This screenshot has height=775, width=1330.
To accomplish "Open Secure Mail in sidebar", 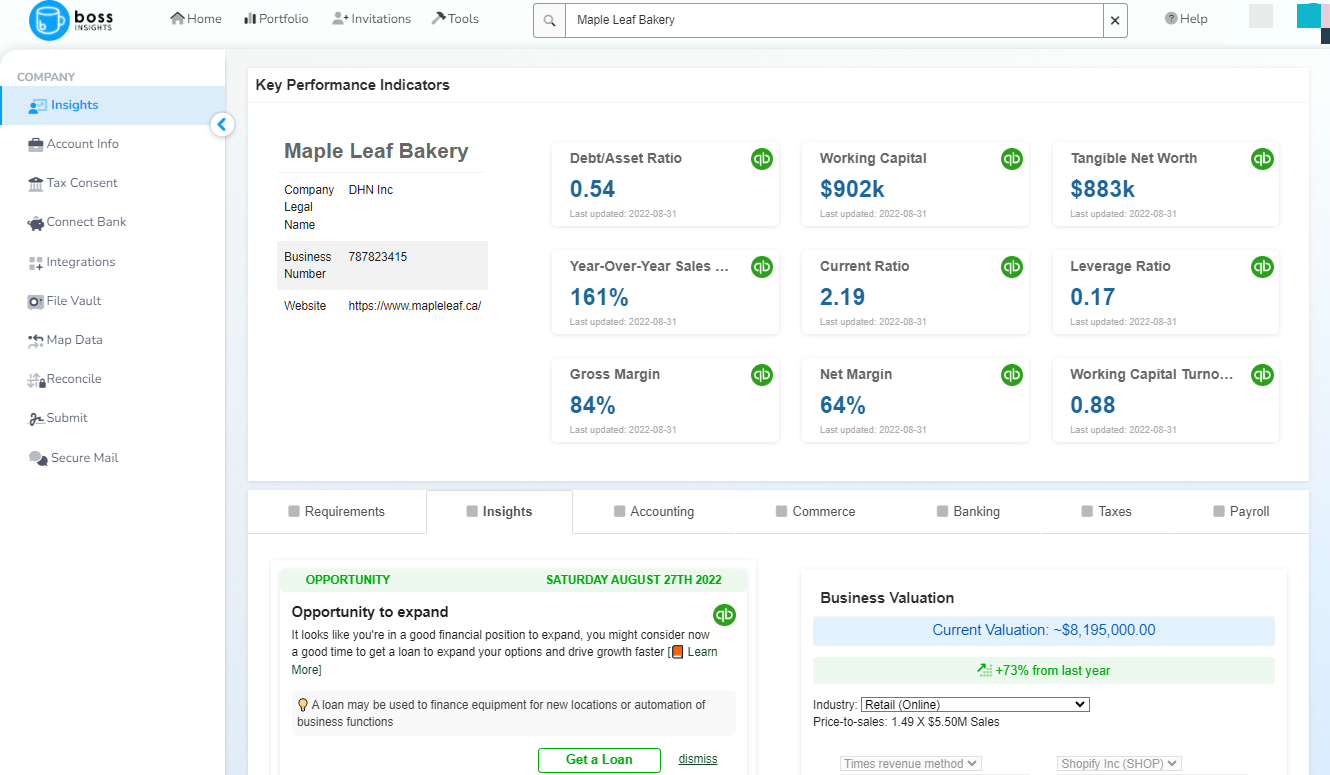I will click(84, 458).
